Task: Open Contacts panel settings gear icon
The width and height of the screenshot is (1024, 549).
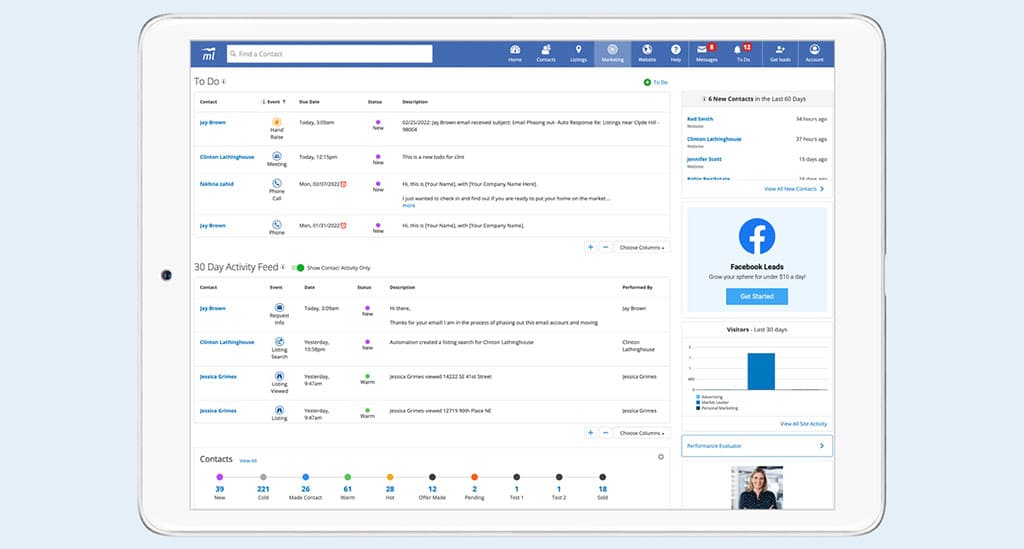Action: [x=661, y=457]
